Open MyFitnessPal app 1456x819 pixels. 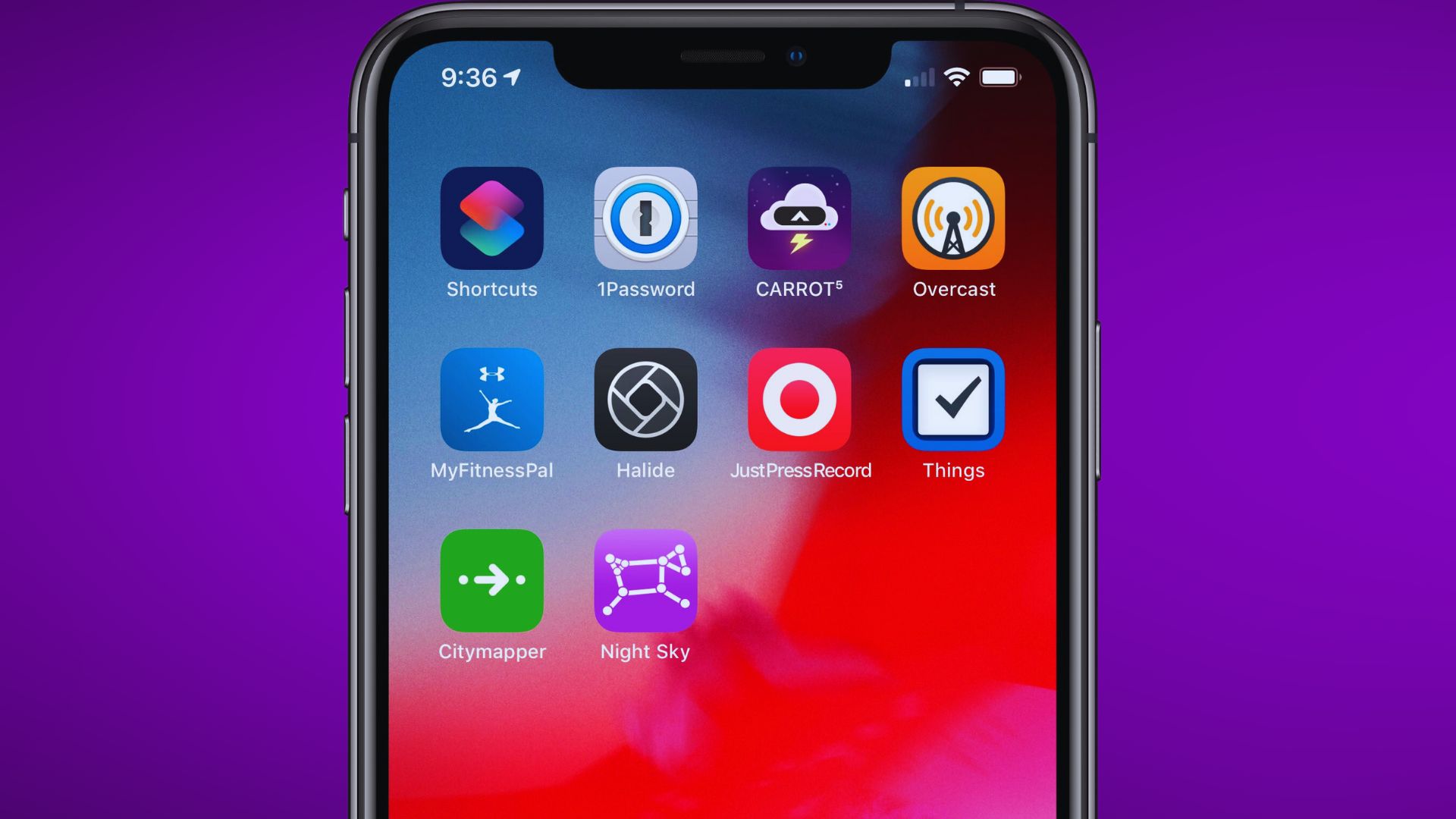tap(491, 399)
